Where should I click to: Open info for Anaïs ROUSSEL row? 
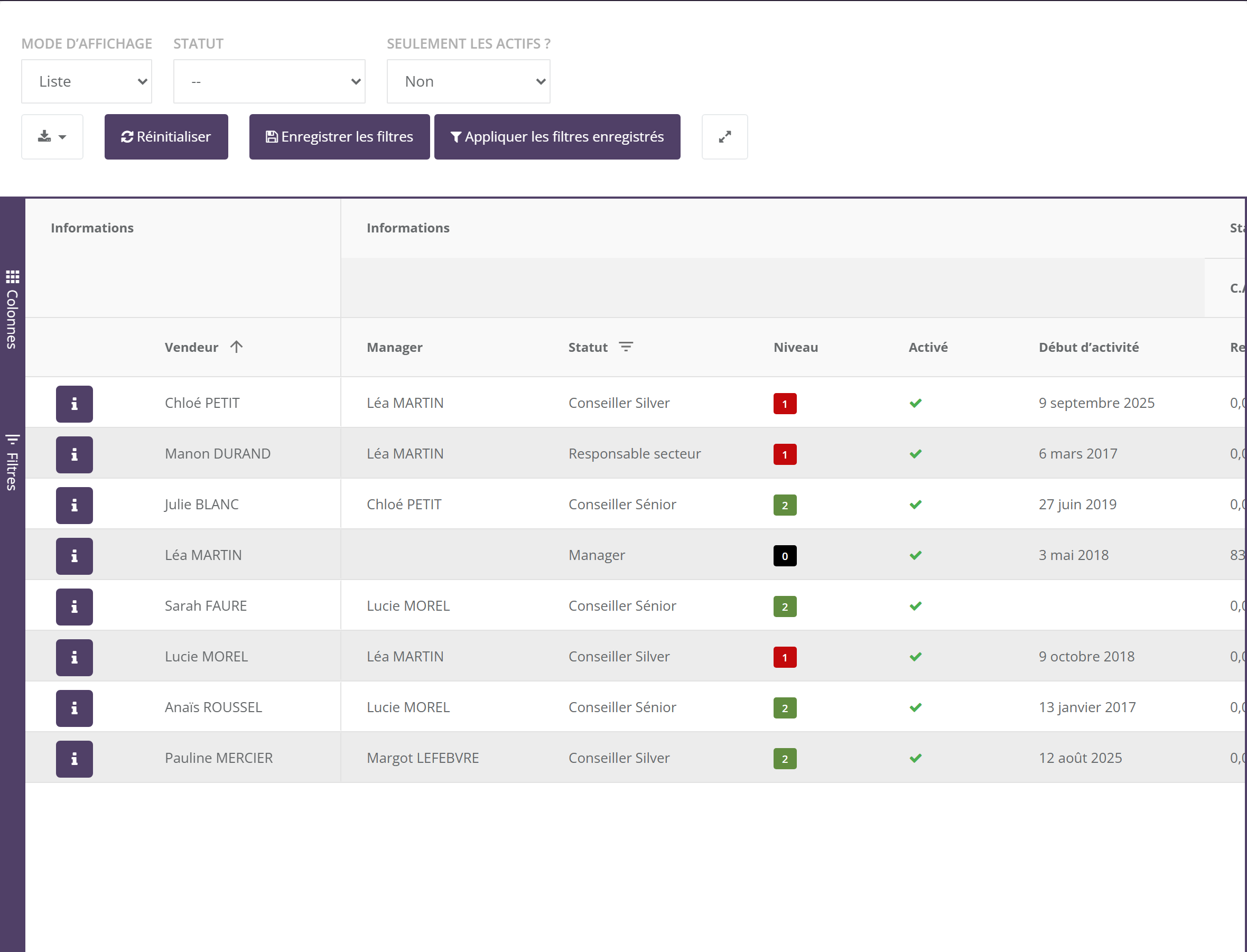pyautogui.click(x=75, y=708)
